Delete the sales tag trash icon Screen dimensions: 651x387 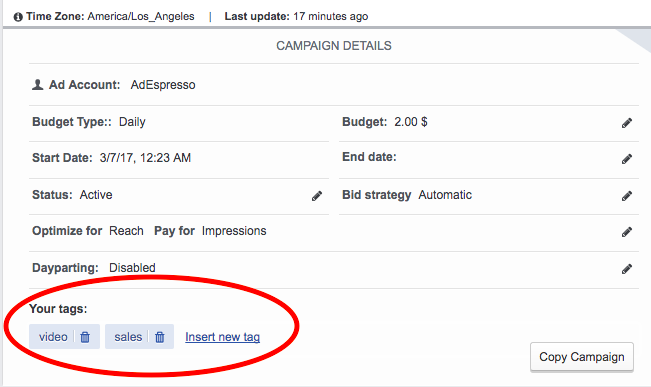coord(160,337)
